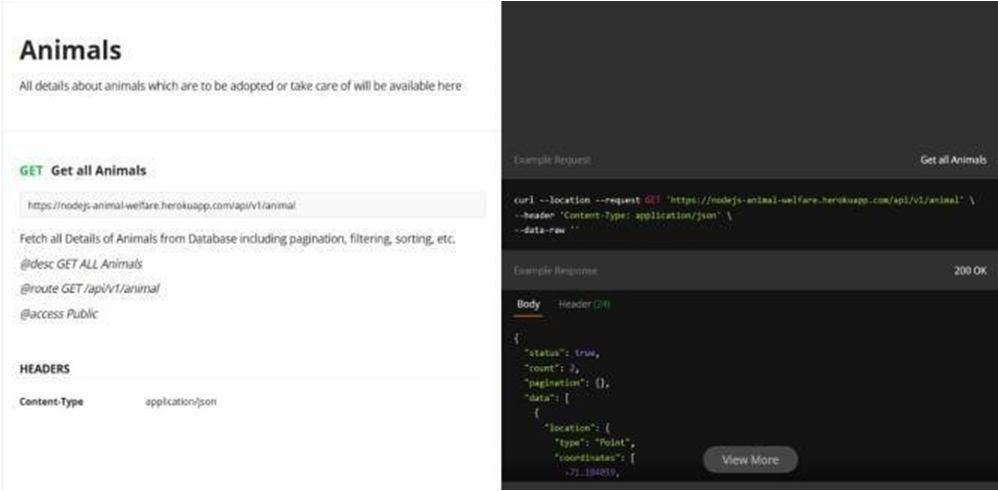
Task: Click the @route GET /api/v1/animal line
Action: click(89, 289)
